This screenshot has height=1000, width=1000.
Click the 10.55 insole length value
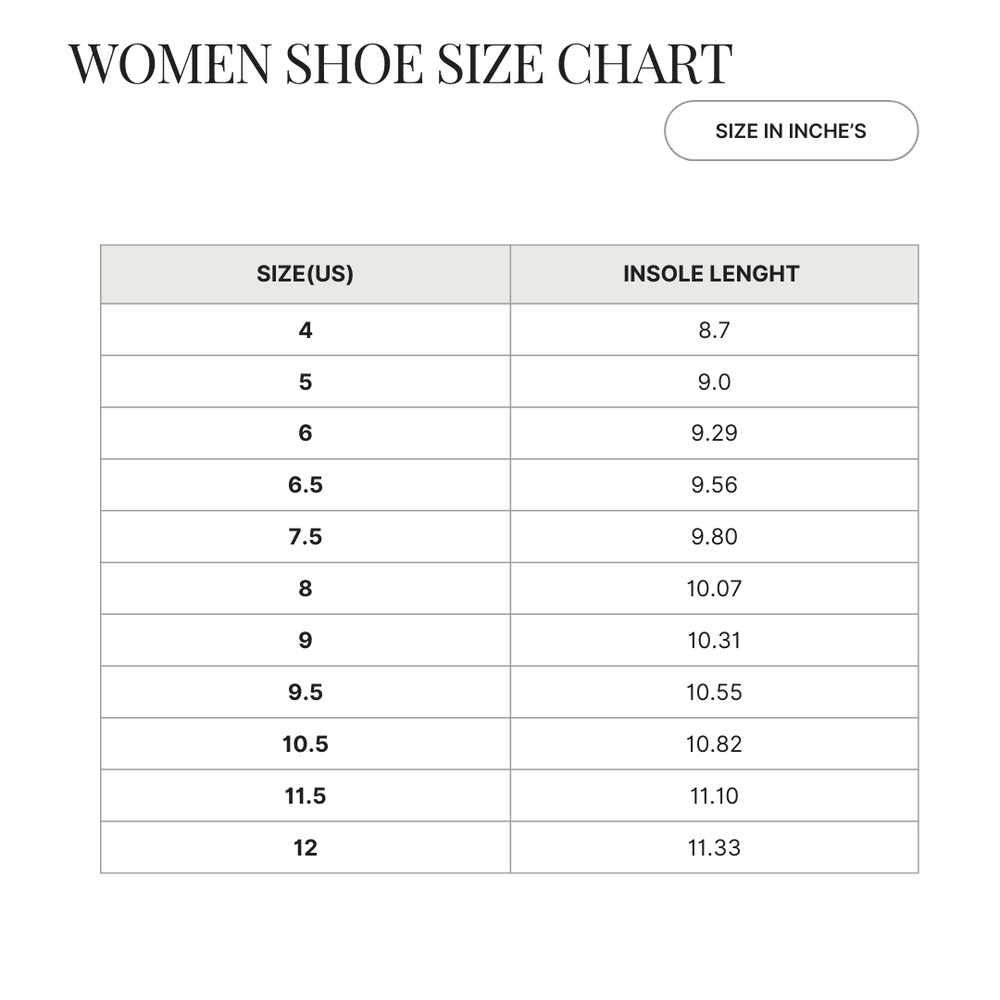[714, 692]
